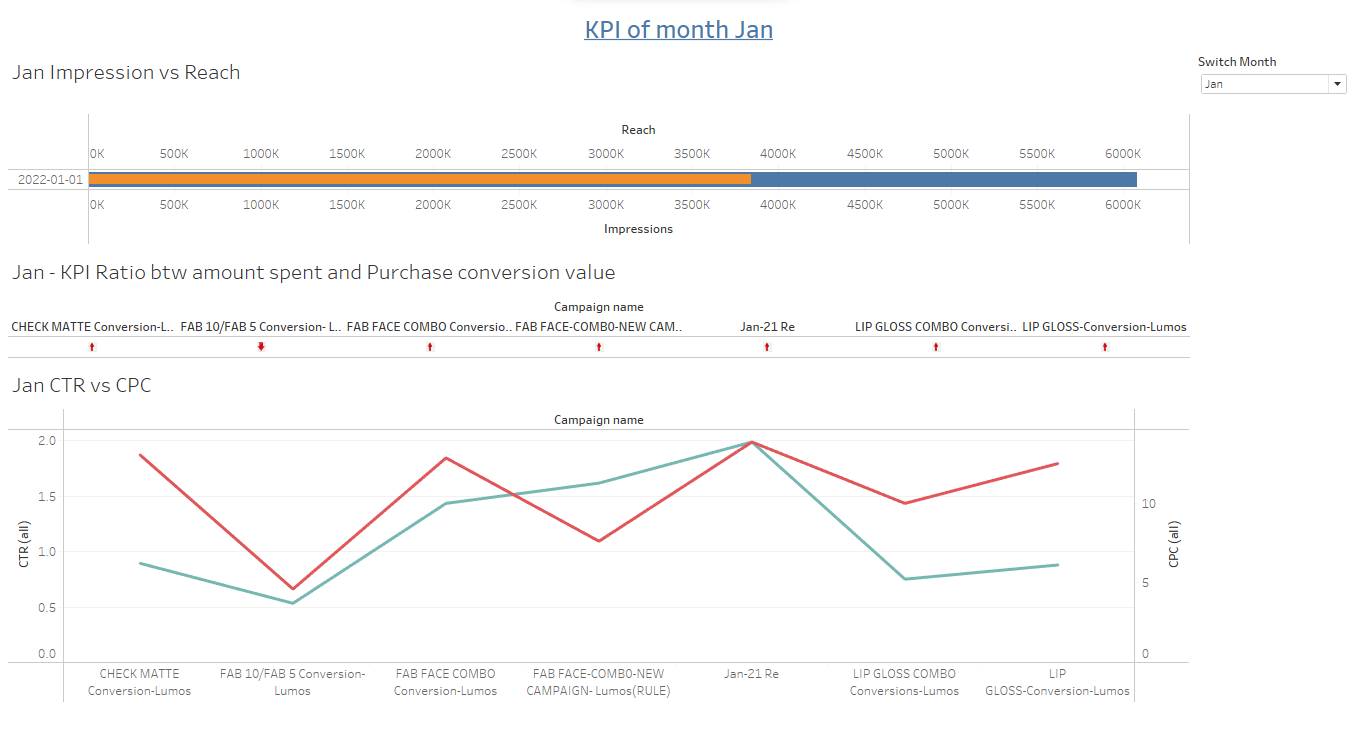
Task: Click the up arrow under FAB FACE-COMB0-NEW CAMPAIGN
Action: pyautogui.click(x=598, y=346)
